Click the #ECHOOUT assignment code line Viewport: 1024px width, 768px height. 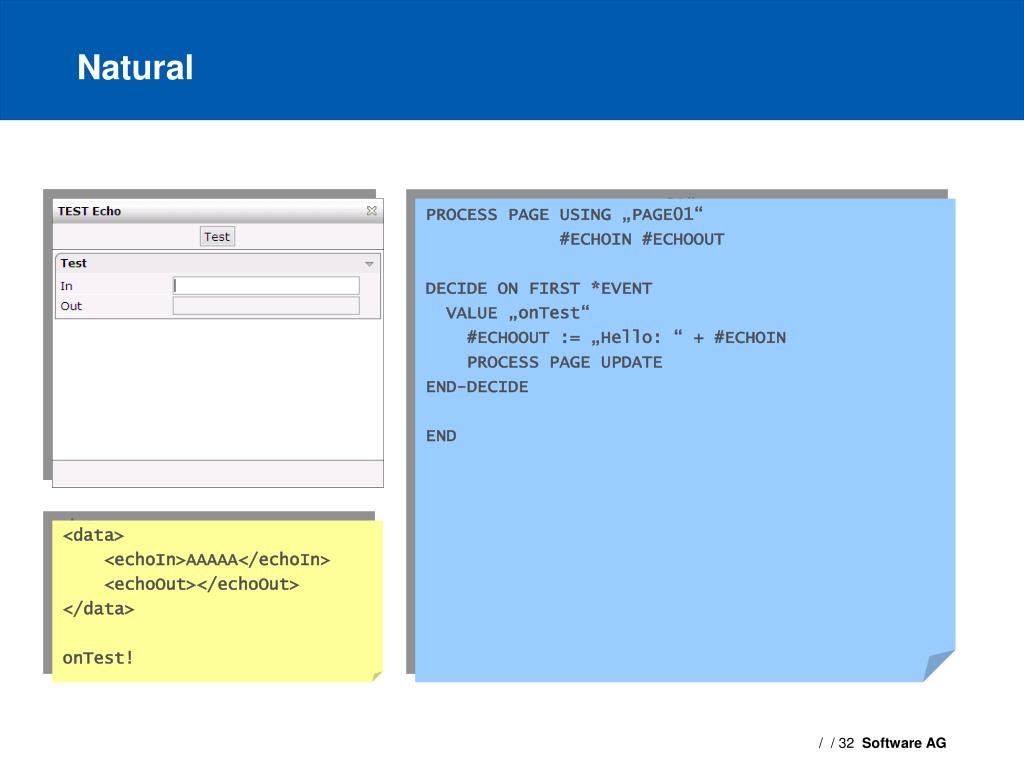pyautogui.click(x=626, y=337)
